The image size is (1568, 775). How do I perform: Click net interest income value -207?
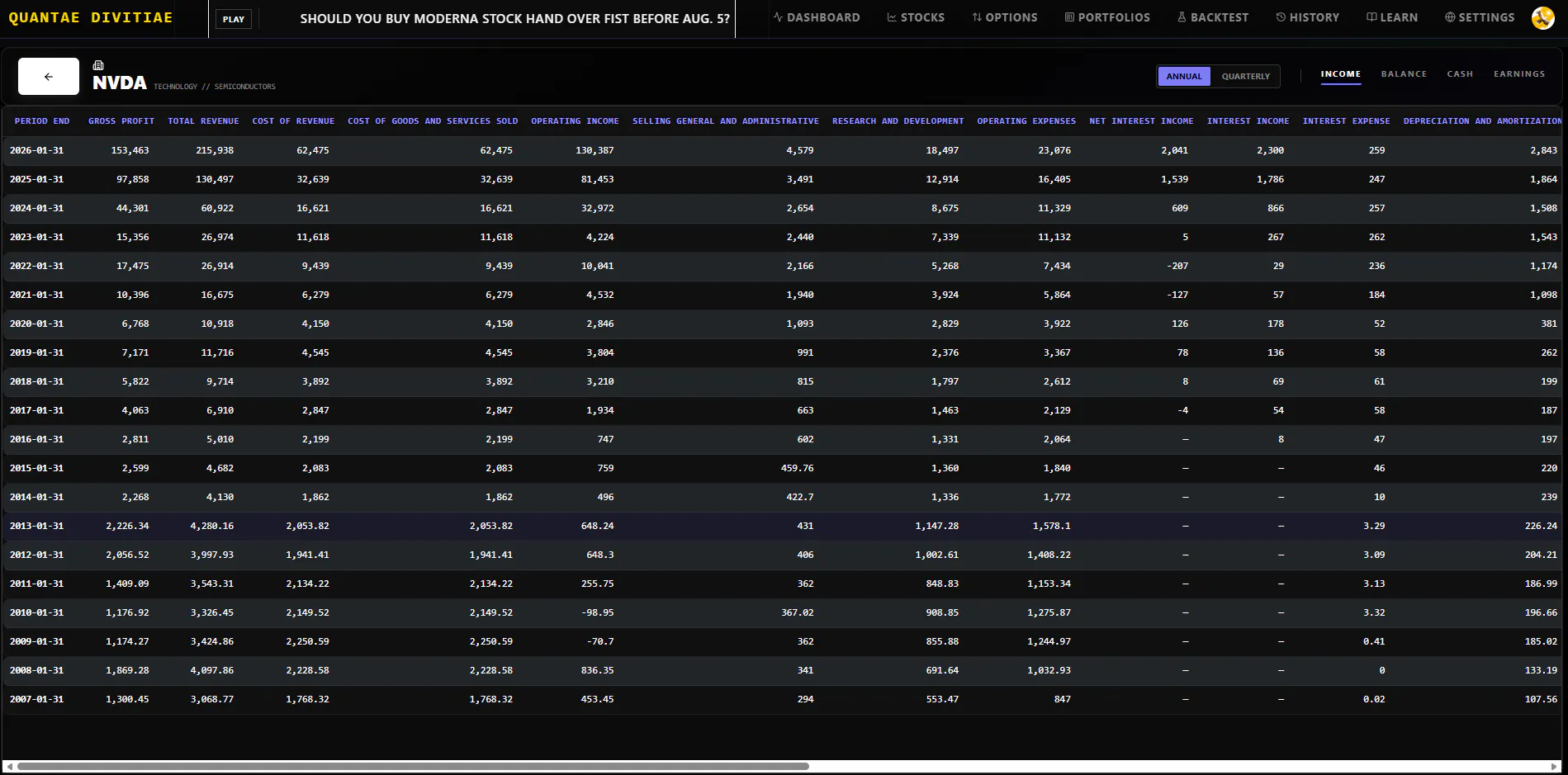tap(1177, 266)
